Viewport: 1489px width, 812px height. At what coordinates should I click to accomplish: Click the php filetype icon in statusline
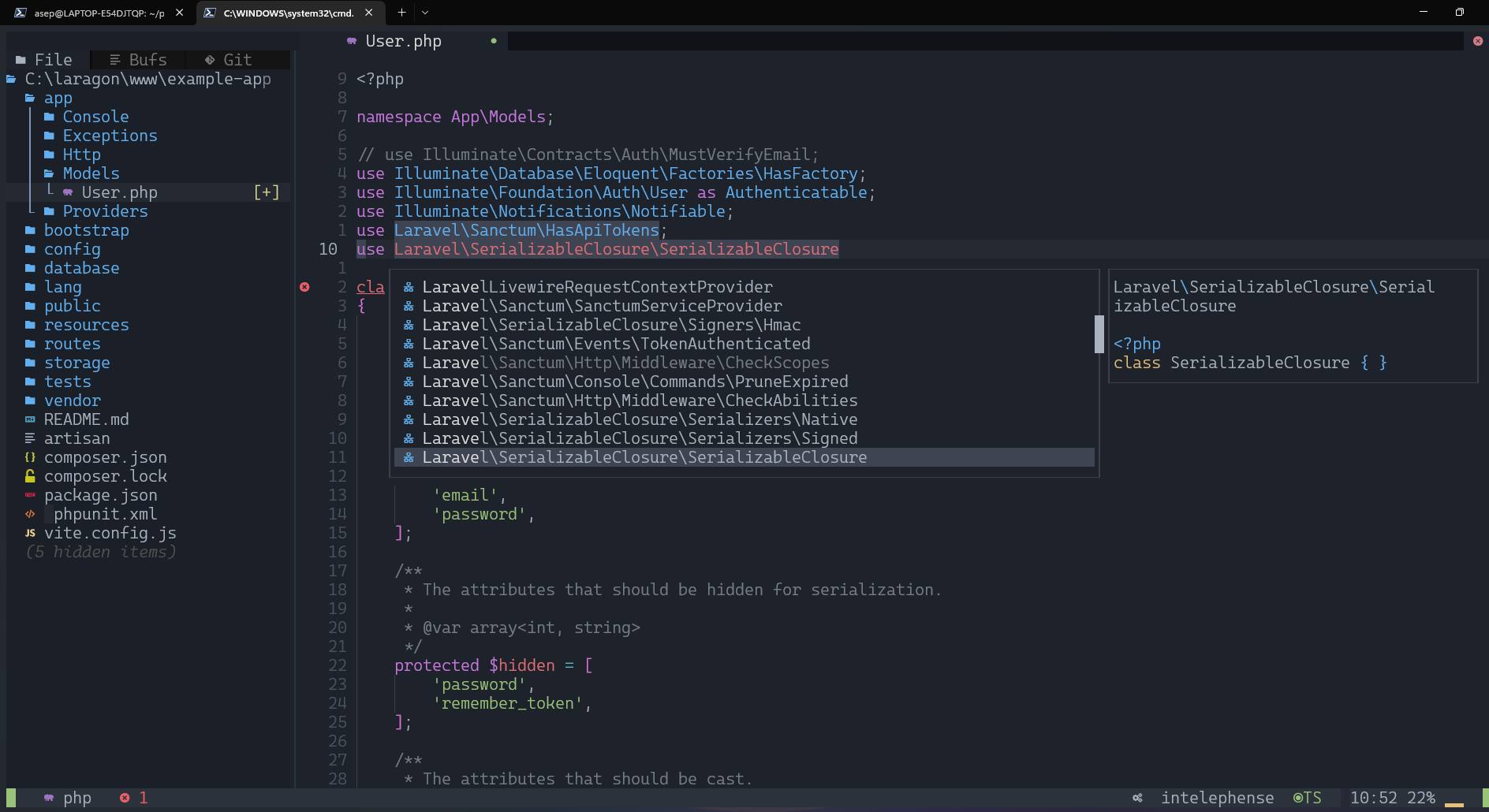(49, 798)
